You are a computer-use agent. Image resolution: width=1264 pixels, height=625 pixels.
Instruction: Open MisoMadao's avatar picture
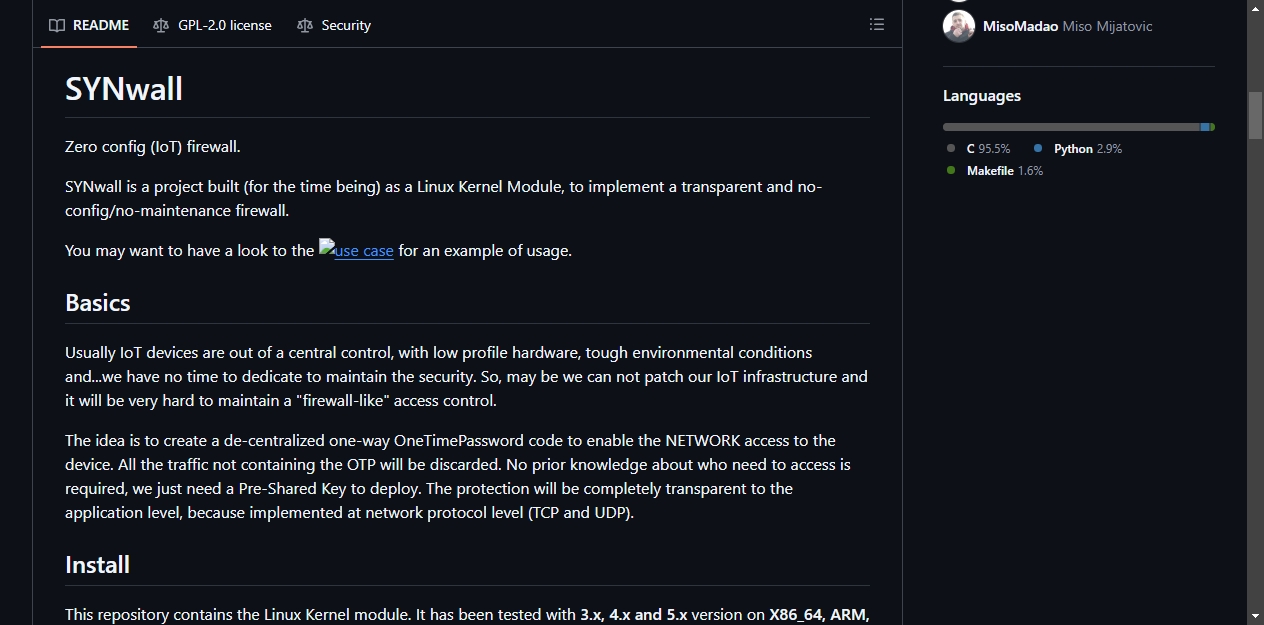click(x=959, y=26)
